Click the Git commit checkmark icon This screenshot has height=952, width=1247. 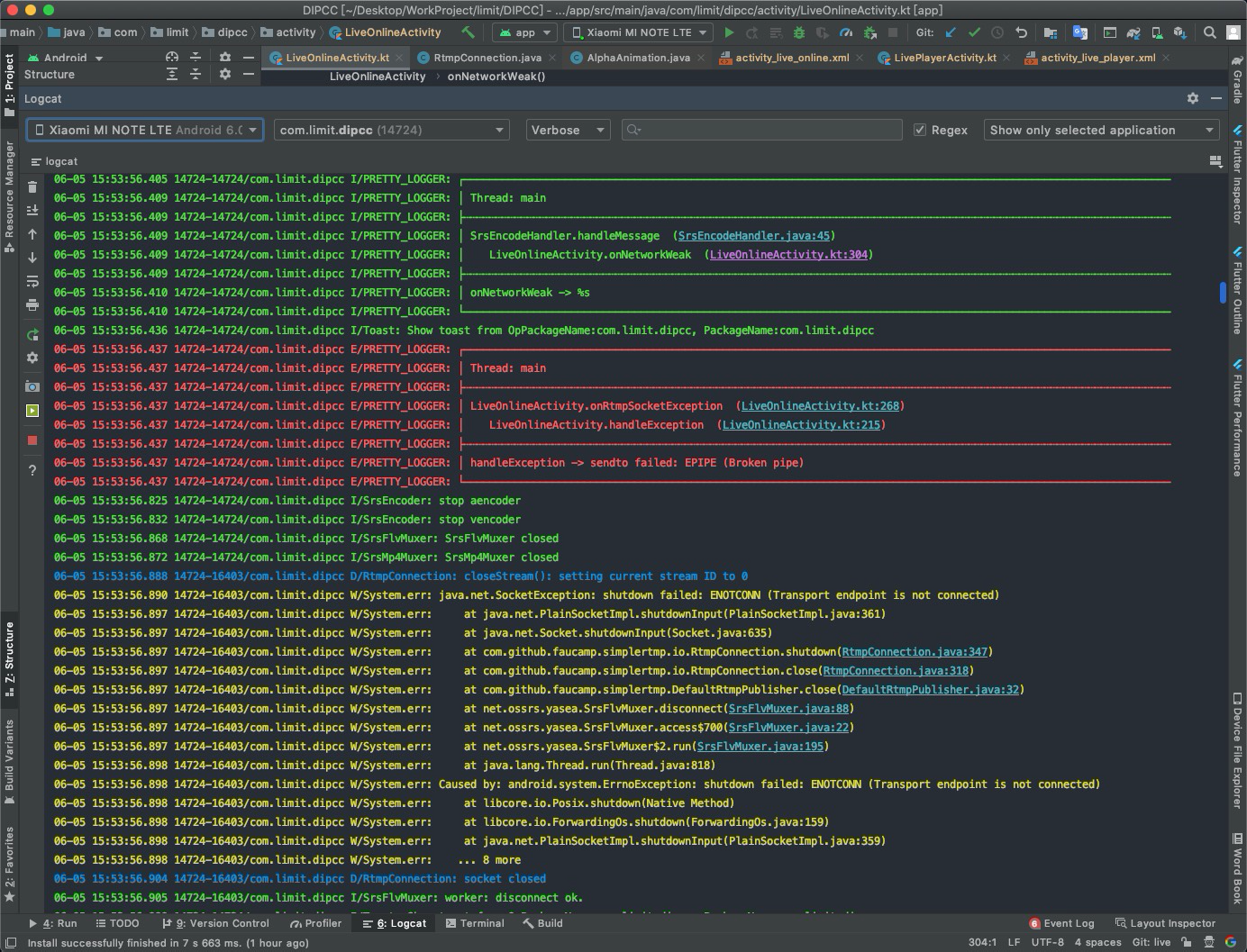tap(974, 32)
